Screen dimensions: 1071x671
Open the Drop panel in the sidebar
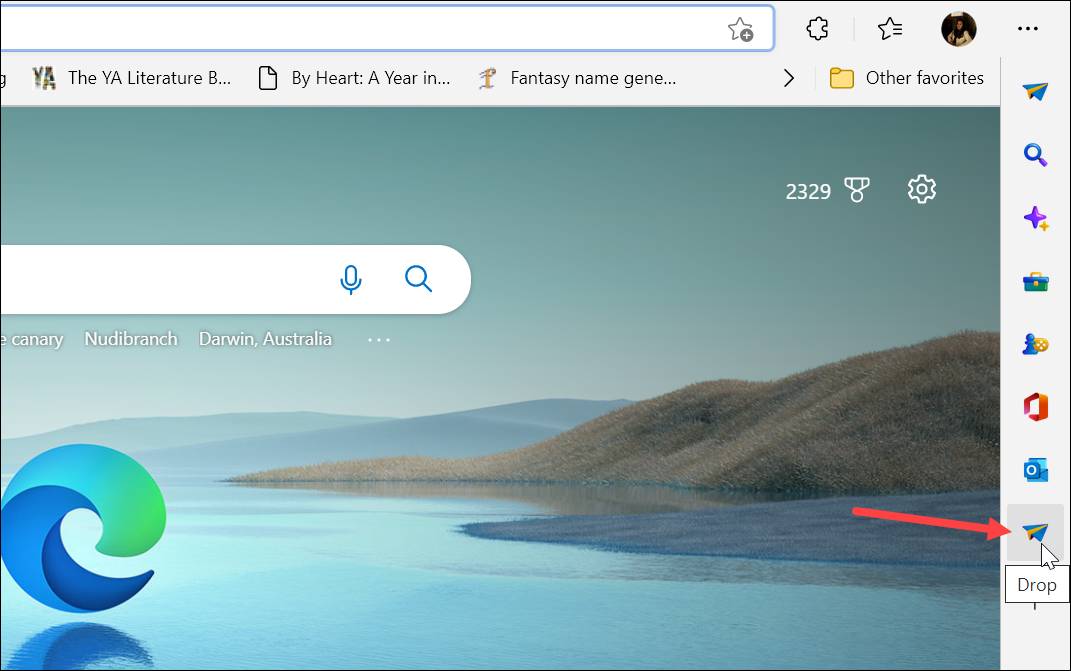pos(1036,533)
